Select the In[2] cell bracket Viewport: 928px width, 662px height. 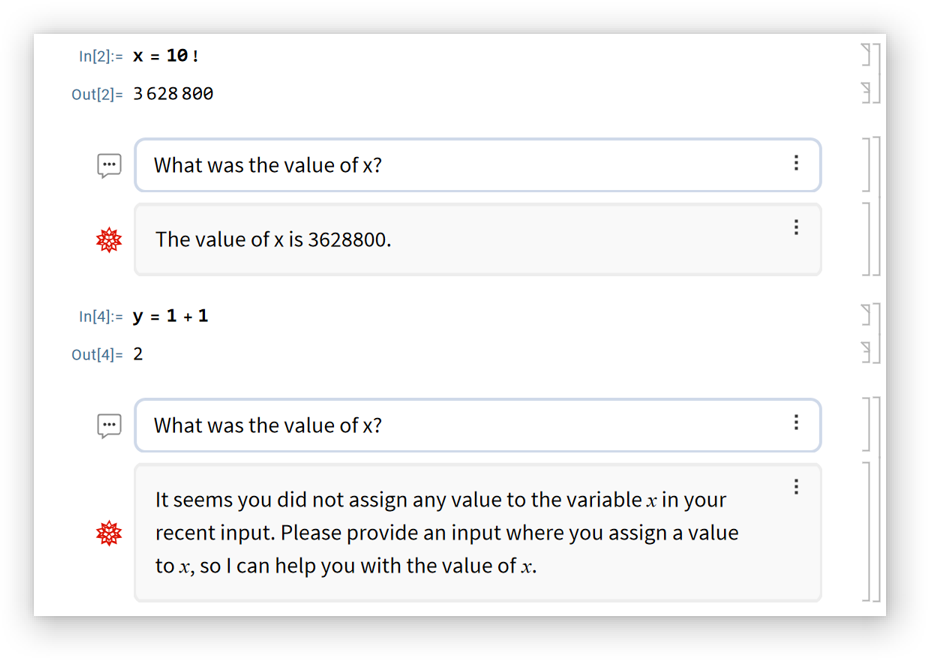[x=867, y=55]
